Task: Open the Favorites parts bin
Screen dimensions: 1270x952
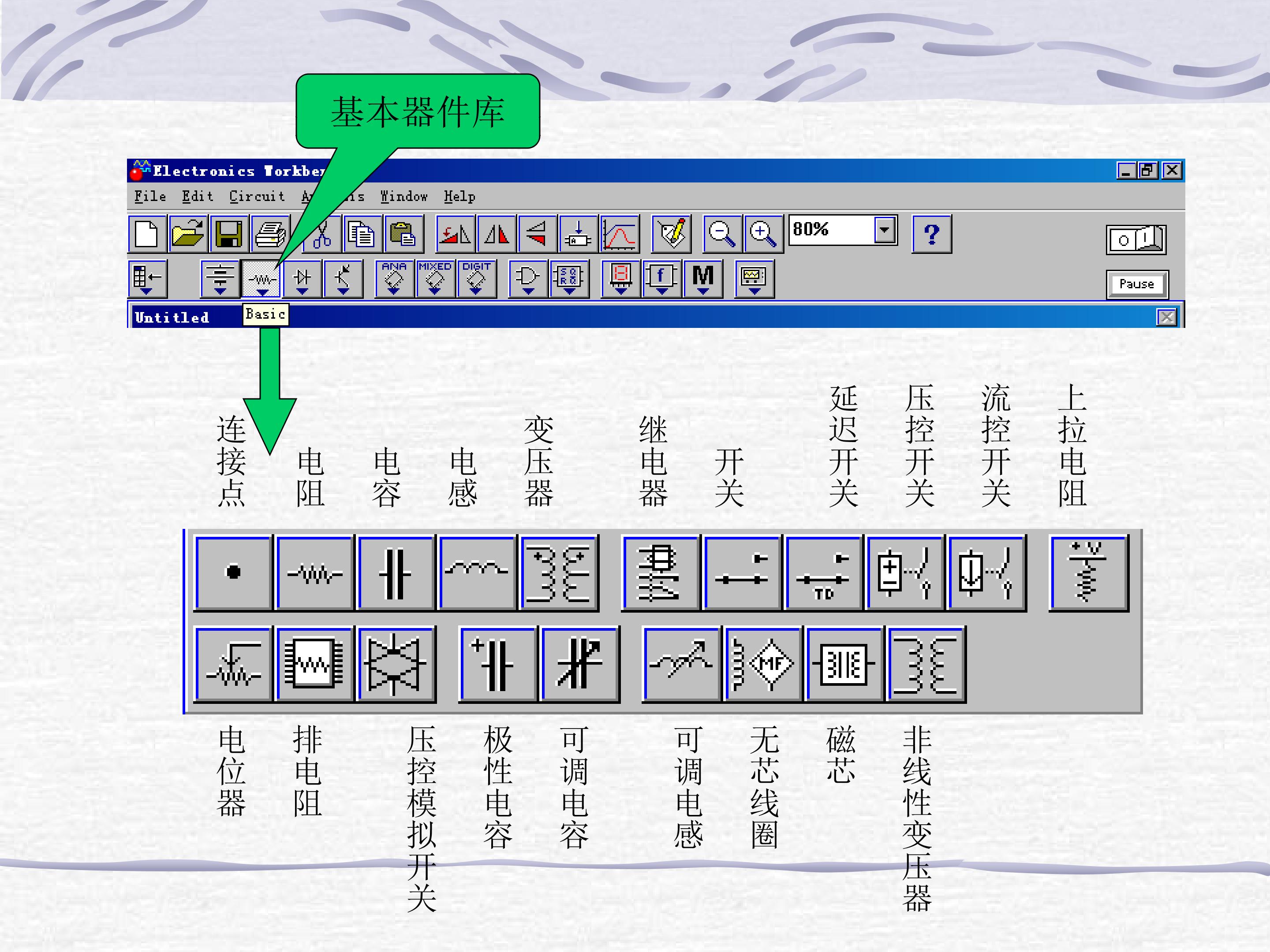Action: [148, 279]
